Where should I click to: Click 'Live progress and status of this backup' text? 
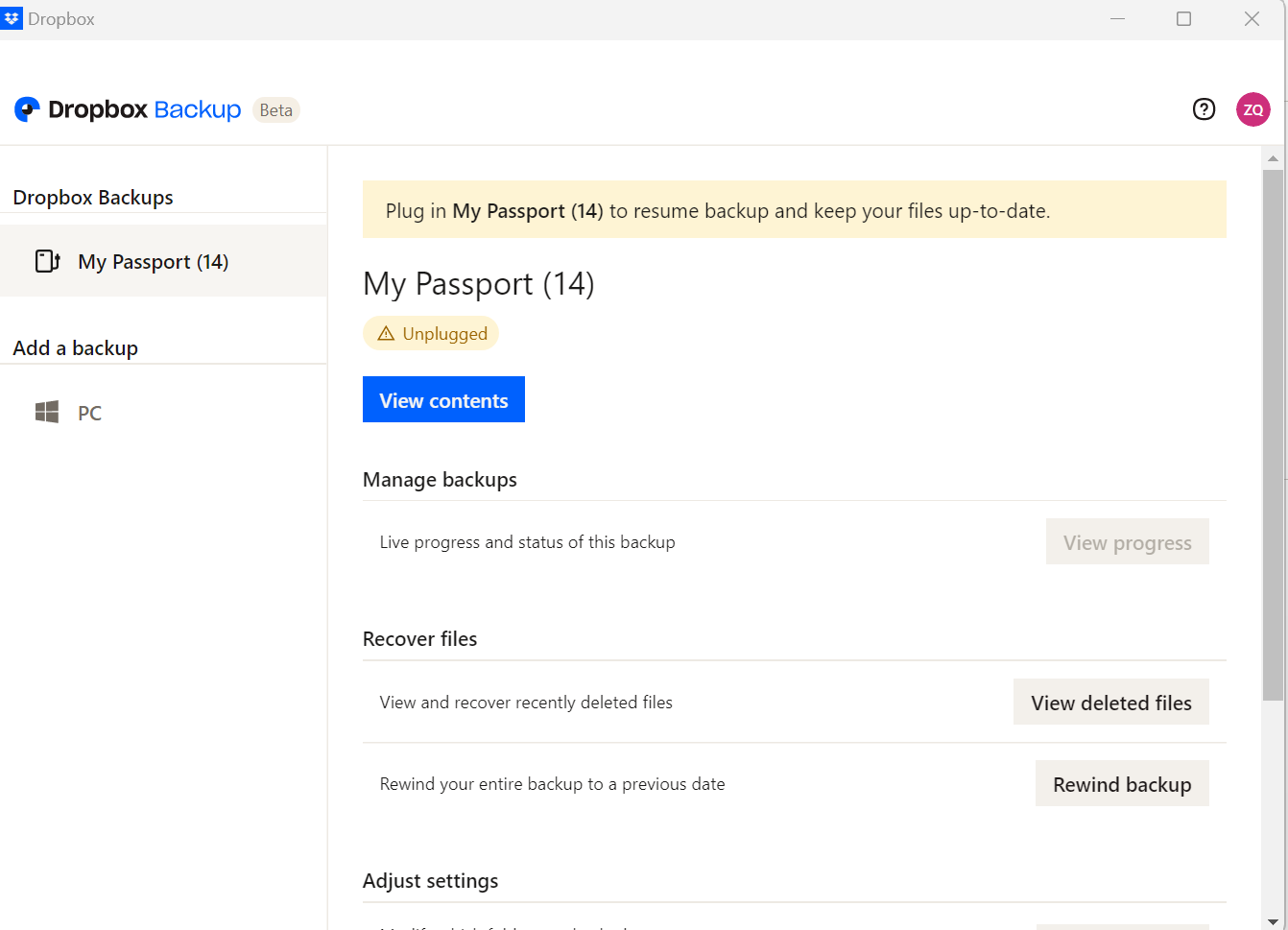click(527, 542)
